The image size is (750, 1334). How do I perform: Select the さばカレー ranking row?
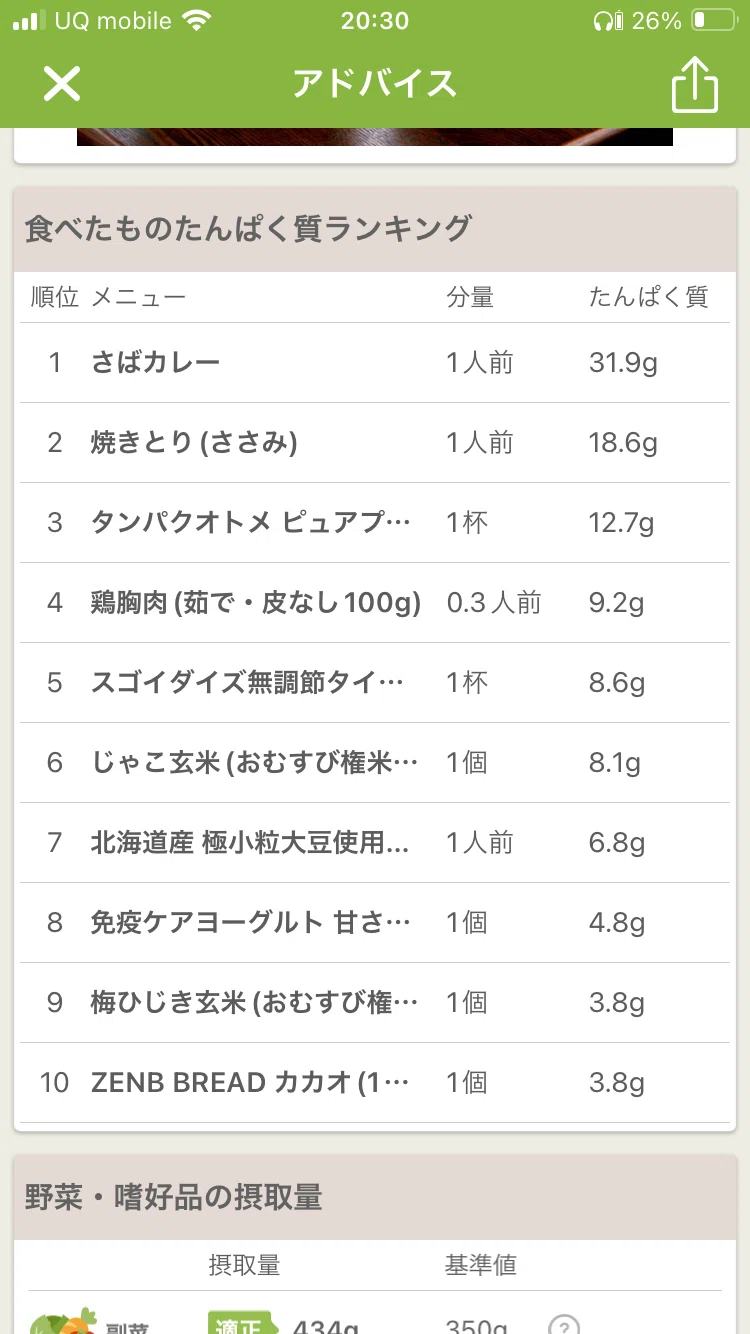(375, 362)
